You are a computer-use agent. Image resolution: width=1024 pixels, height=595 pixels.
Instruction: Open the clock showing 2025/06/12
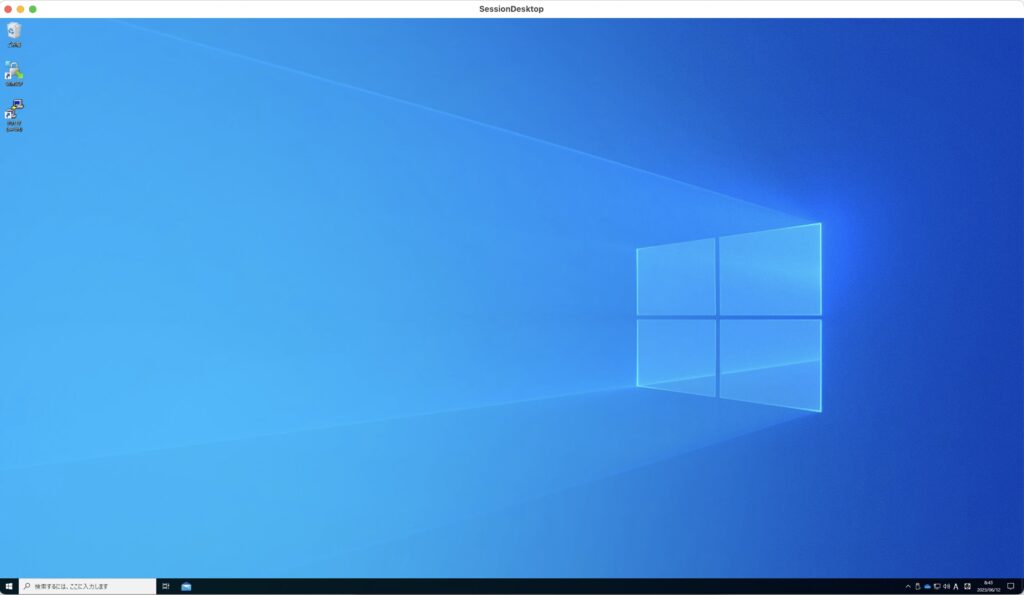click(x=990, y=586)
